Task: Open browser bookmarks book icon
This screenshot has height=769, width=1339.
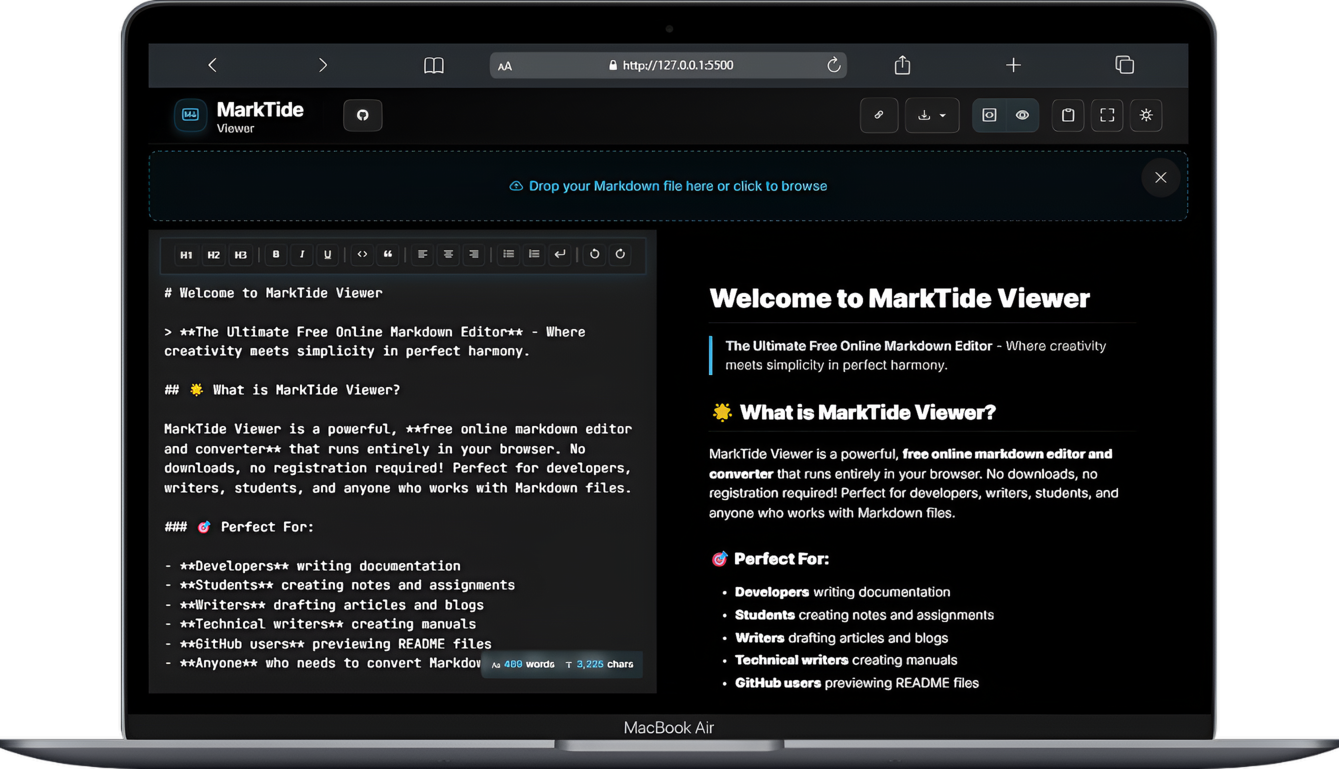Action: click(x=433, y=65)
